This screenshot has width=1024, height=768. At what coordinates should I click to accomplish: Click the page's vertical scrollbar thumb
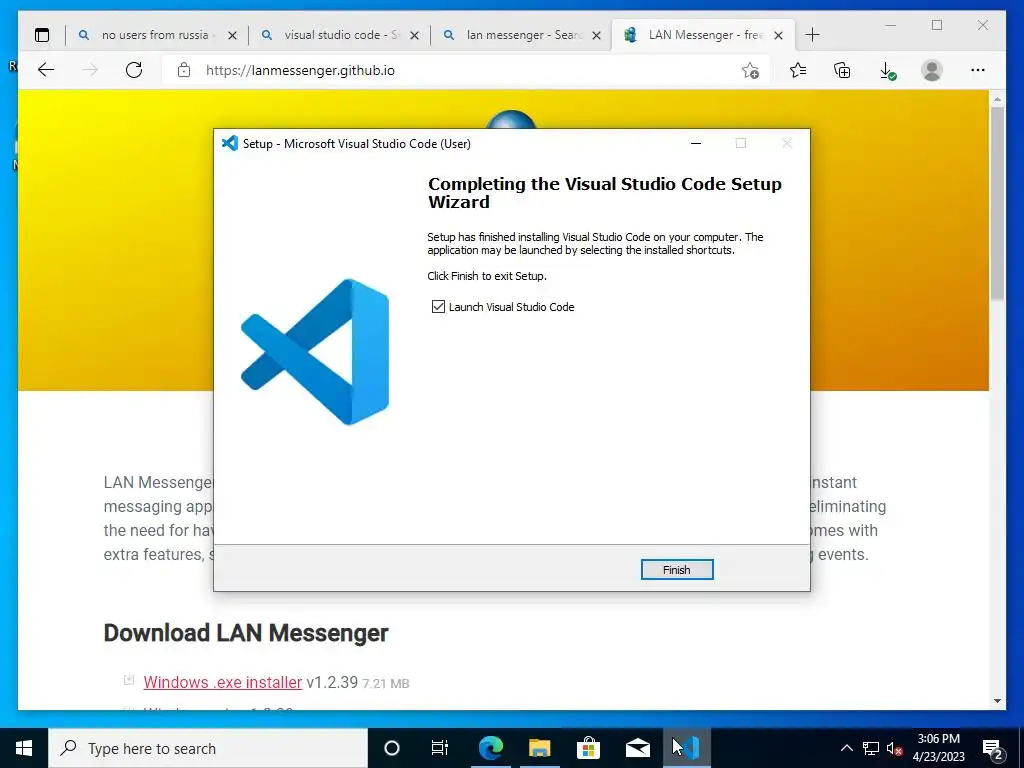pyautogui.click(x=997, y=202)
